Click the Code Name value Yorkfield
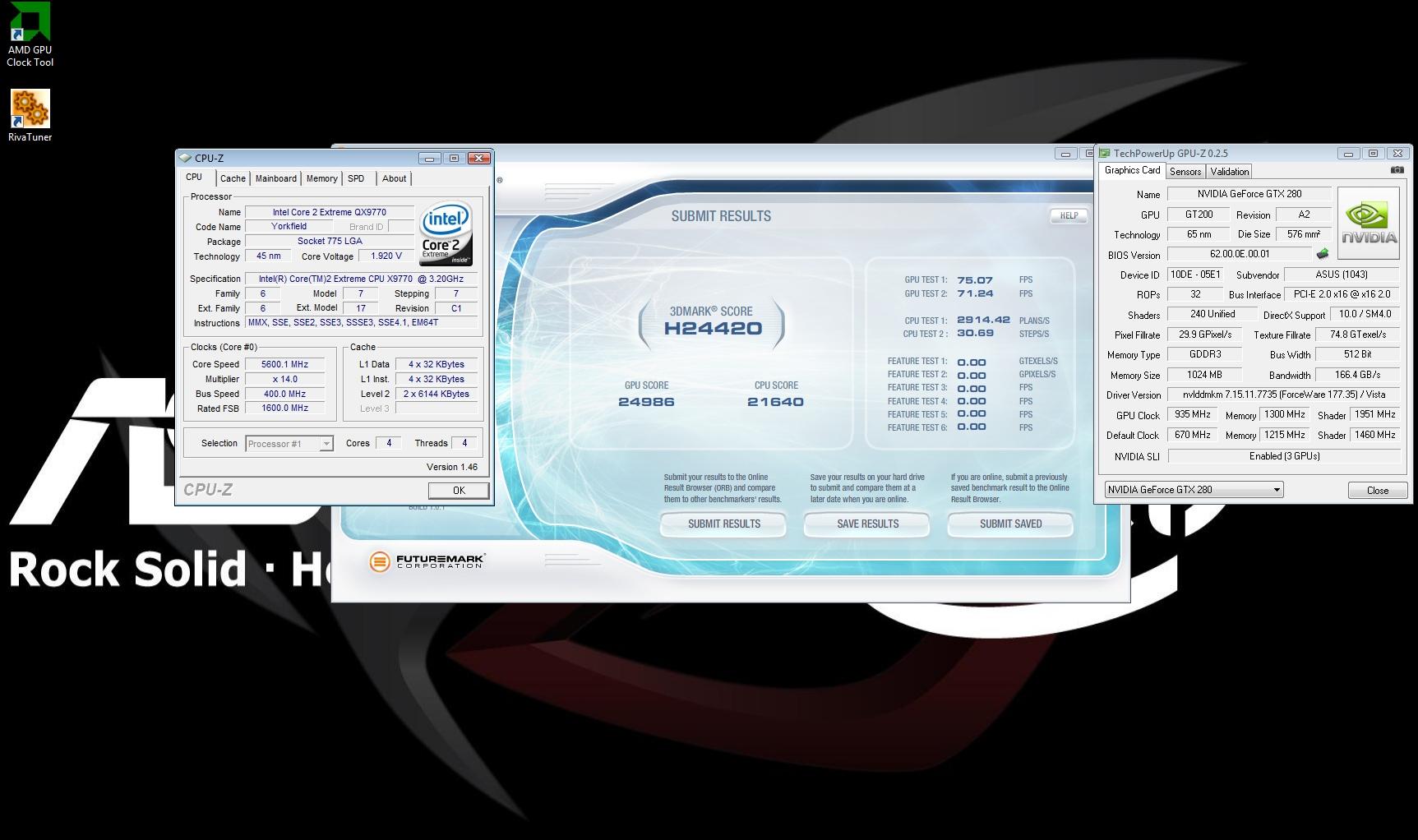Screen dimensions: 1418x840 289,227
